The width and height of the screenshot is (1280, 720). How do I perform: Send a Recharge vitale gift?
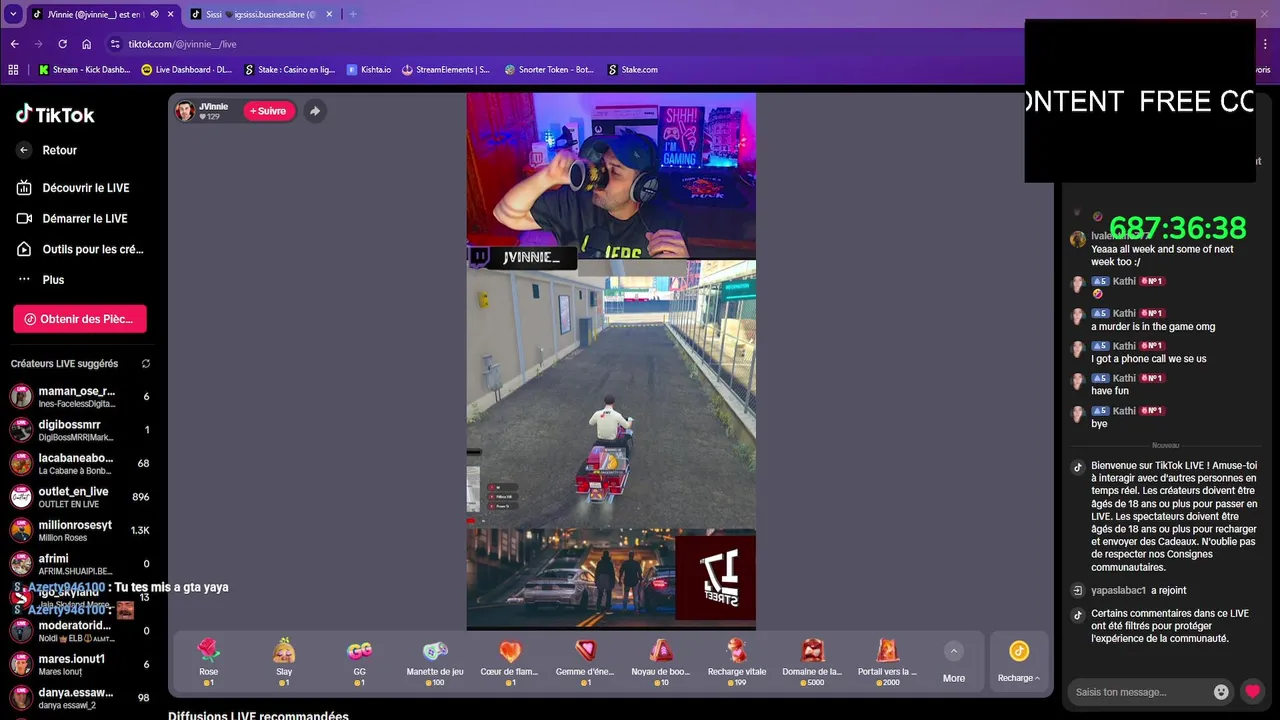click(x=737, y=662)
